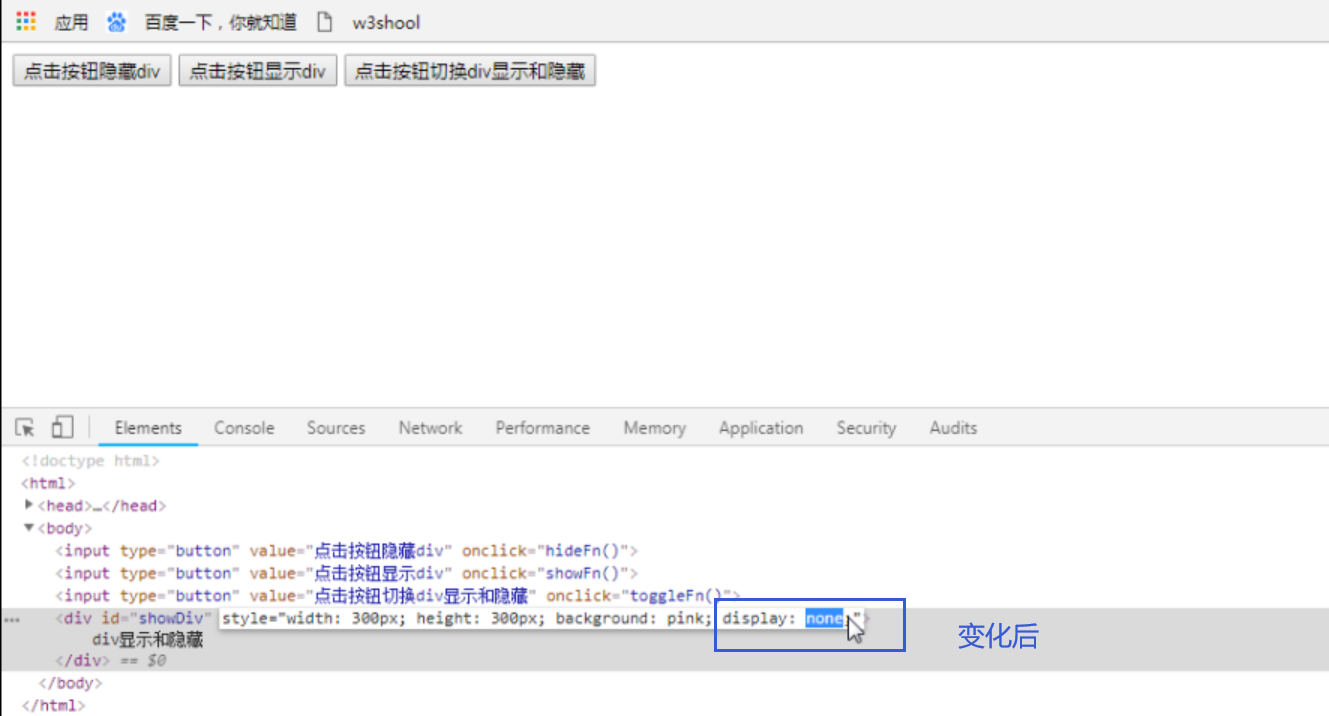Select the opening <html> tag line
1329x716 pixels.
click(48, 483)
